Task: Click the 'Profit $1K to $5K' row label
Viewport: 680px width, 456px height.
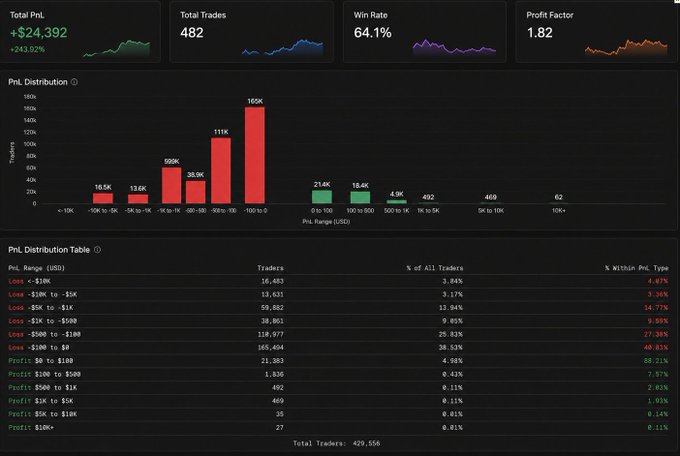Action: click(41, 401)
